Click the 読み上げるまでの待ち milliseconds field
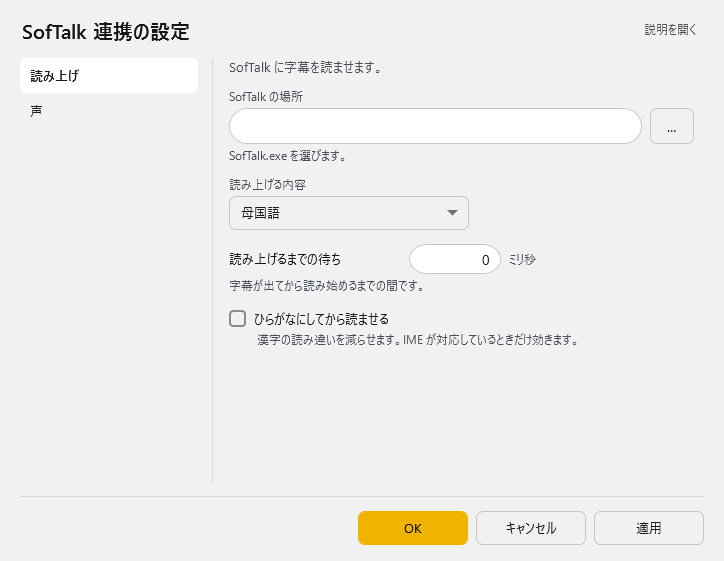This screenshot has width=724, height=561. pyautogui.click(x=455, y=259)
